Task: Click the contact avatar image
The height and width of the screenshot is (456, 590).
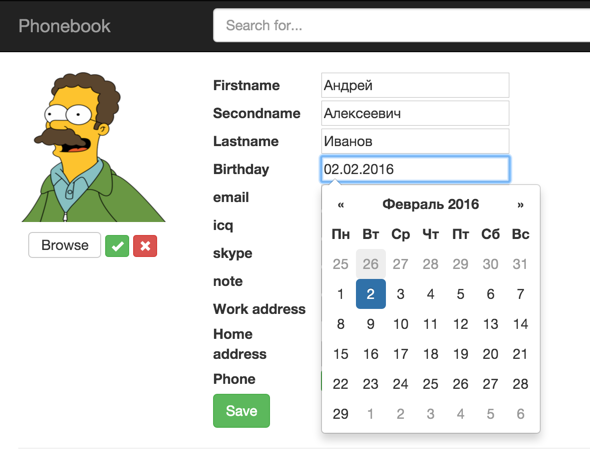Action: 93,147
